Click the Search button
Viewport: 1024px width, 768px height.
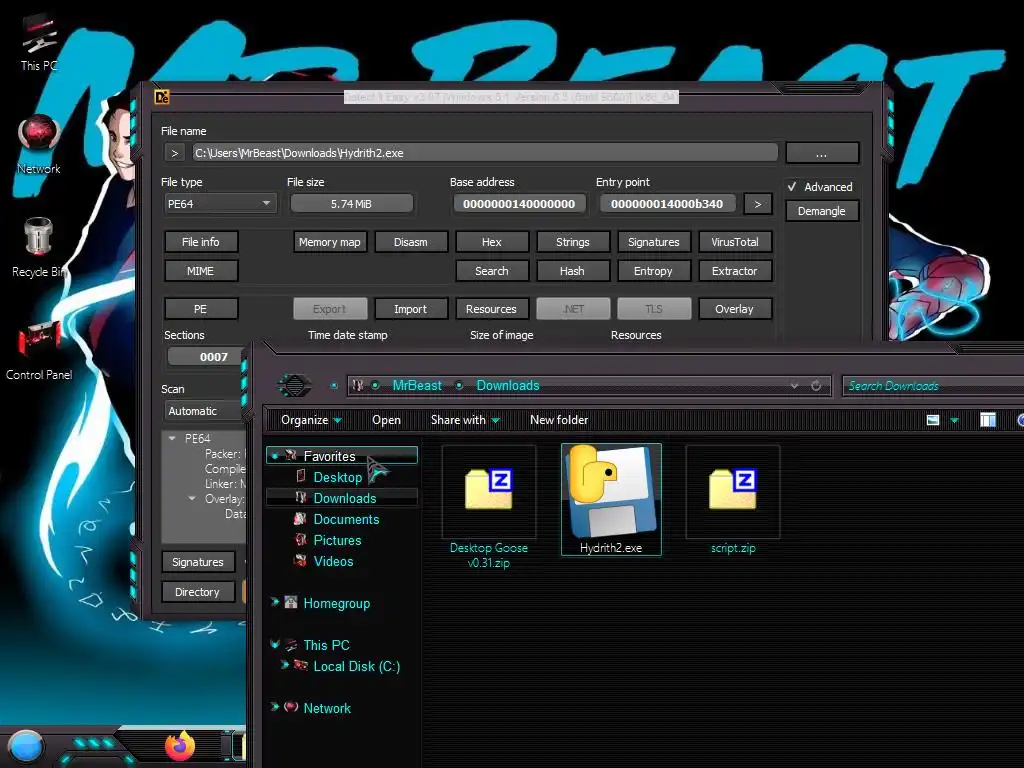point(492,271)
